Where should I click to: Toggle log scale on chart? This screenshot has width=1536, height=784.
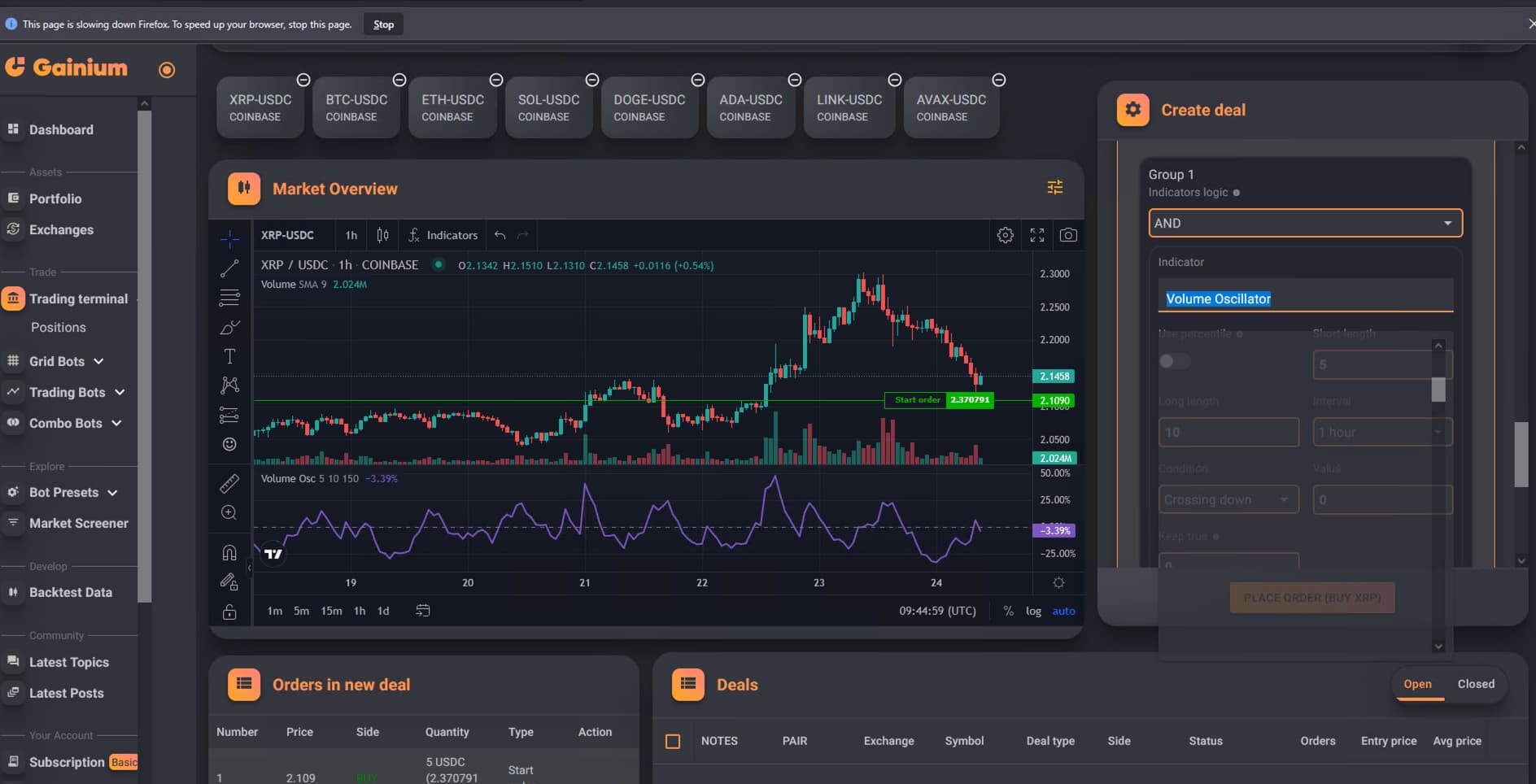point(1033,611)
